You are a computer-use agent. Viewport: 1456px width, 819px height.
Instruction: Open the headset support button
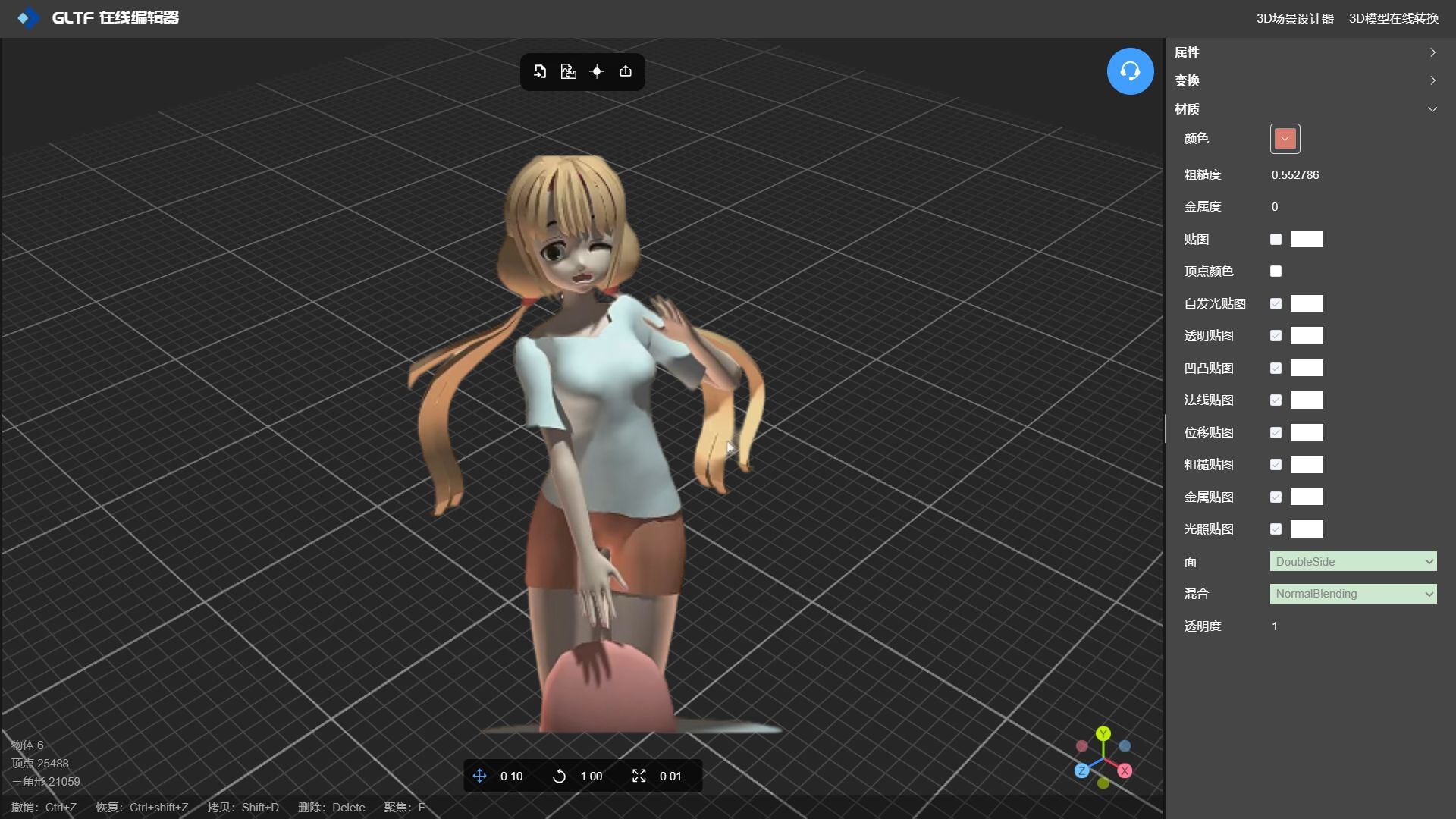pos(1130,71)
